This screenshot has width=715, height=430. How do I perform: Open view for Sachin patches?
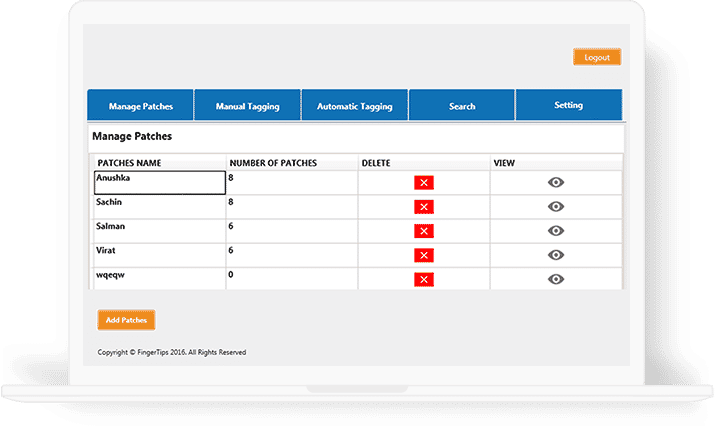pos(556,207)
